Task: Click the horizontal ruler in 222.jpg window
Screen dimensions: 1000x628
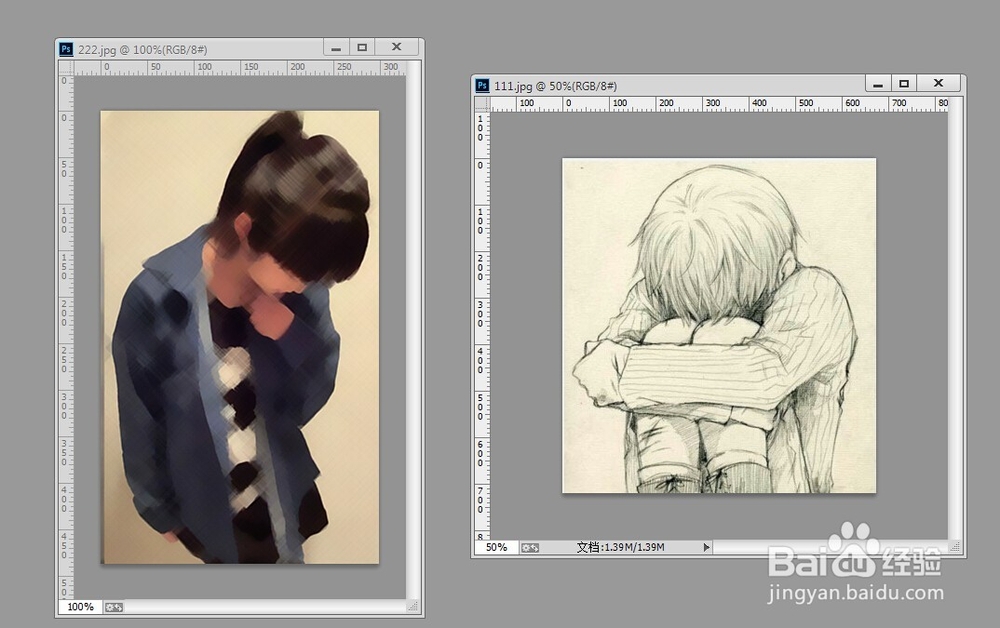Action: click(x=240, y=68)
